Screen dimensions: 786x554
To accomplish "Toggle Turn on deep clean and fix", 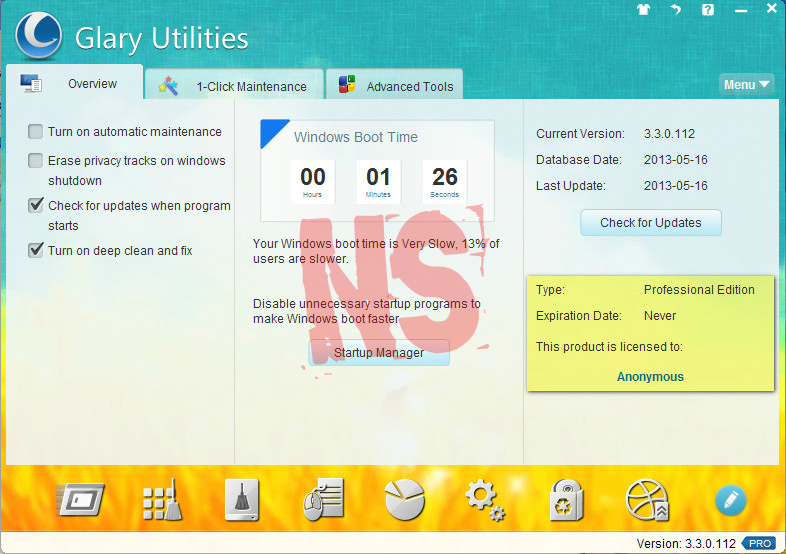I will (36, 250).
